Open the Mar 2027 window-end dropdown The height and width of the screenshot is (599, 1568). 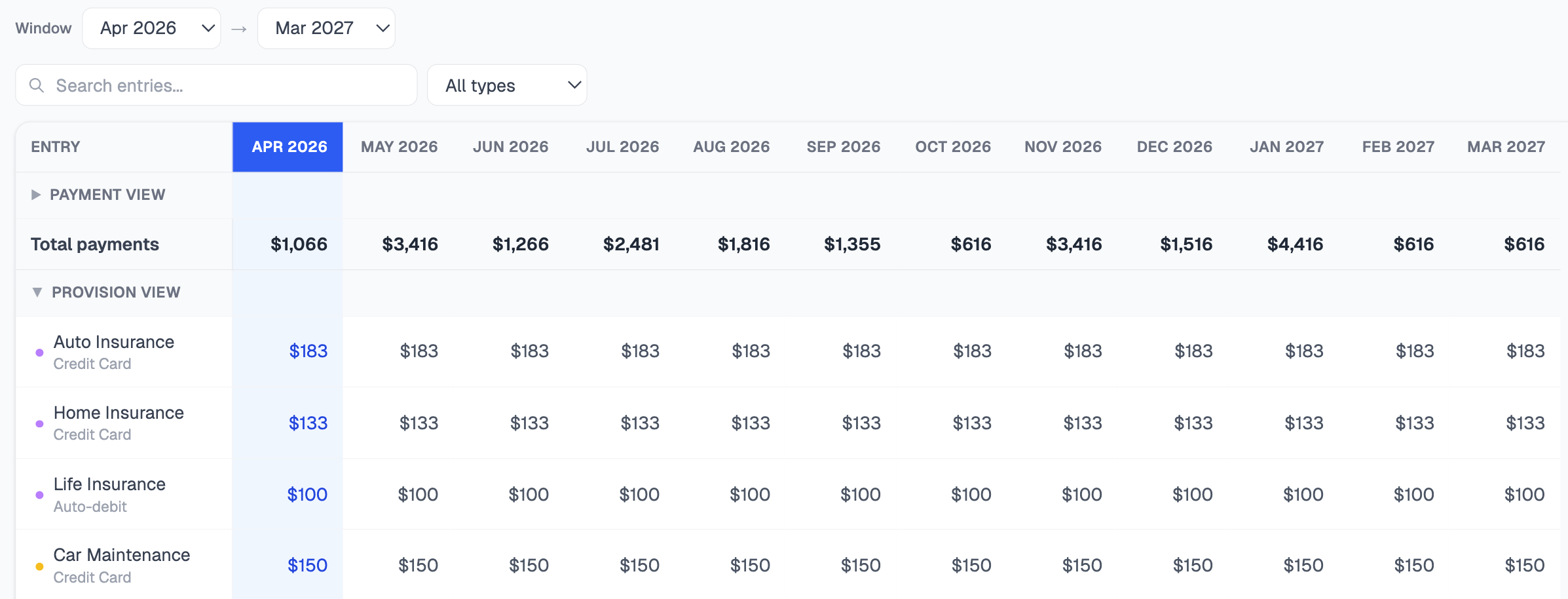[326, 28]
